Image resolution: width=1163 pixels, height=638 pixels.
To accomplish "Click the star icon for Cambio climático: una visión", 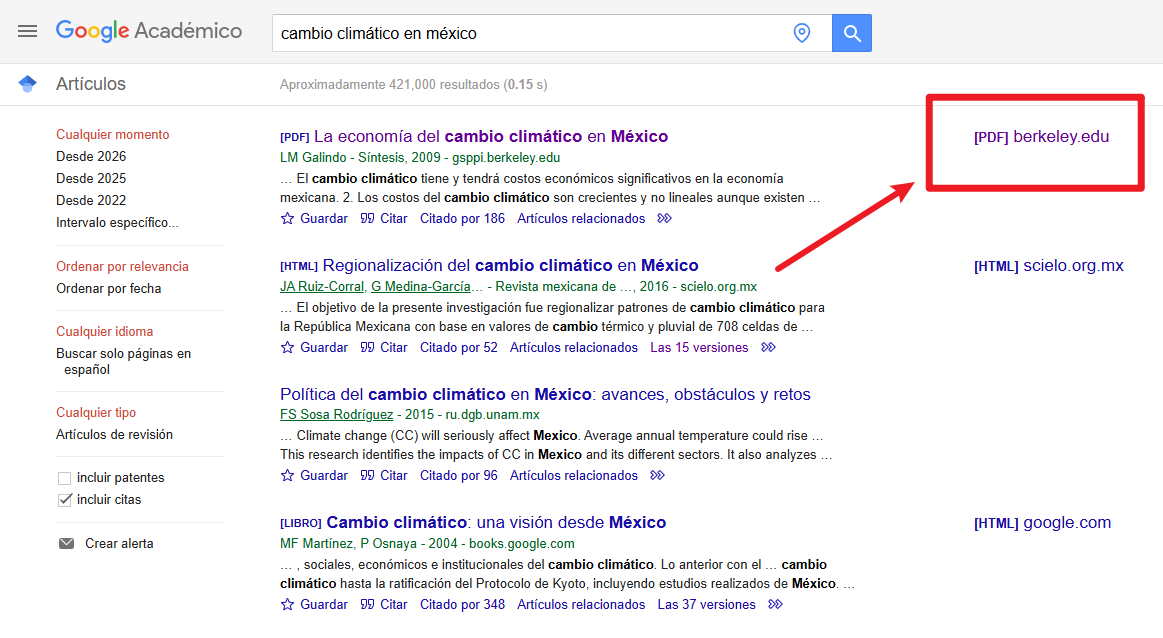I will (287, 605).
